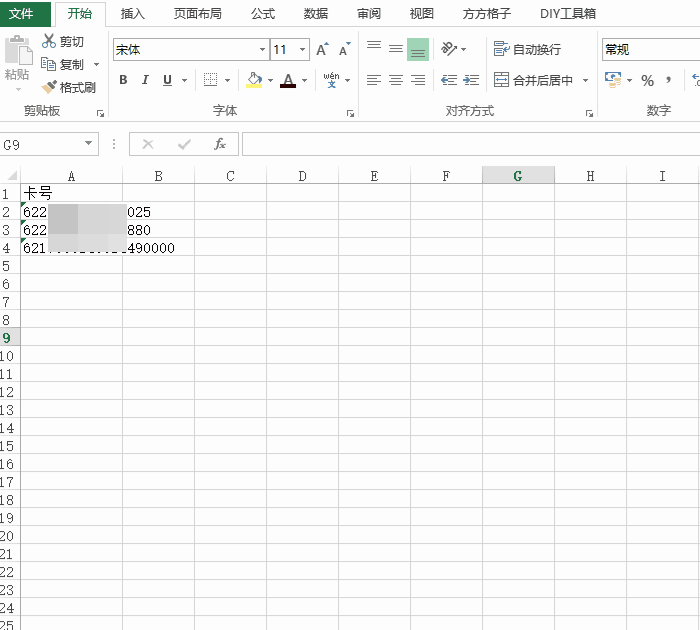Open the Merge and Center dropdown arrow

click(x=585, y=80)
